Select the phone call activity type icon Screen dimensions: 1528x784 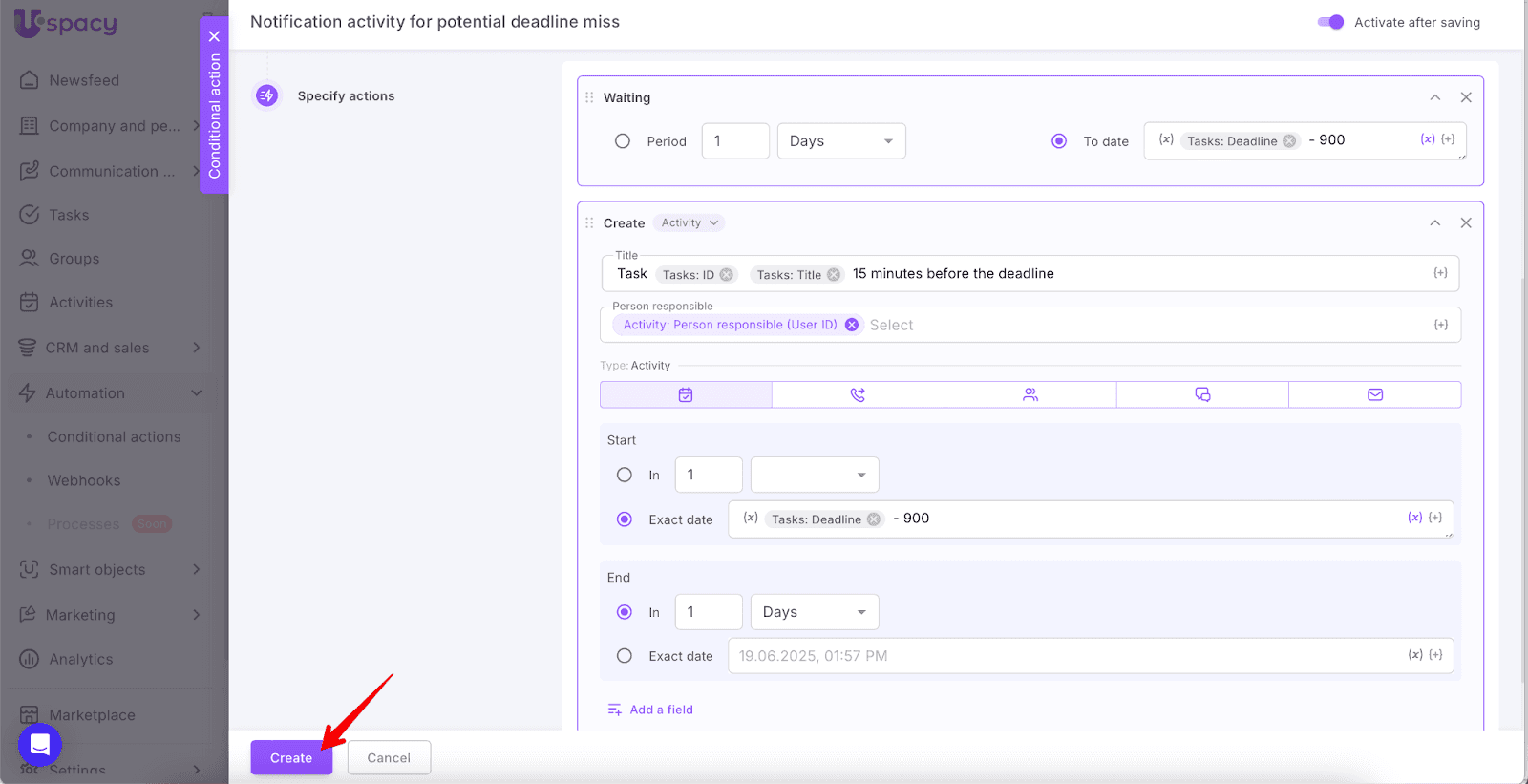click(858, 394)
